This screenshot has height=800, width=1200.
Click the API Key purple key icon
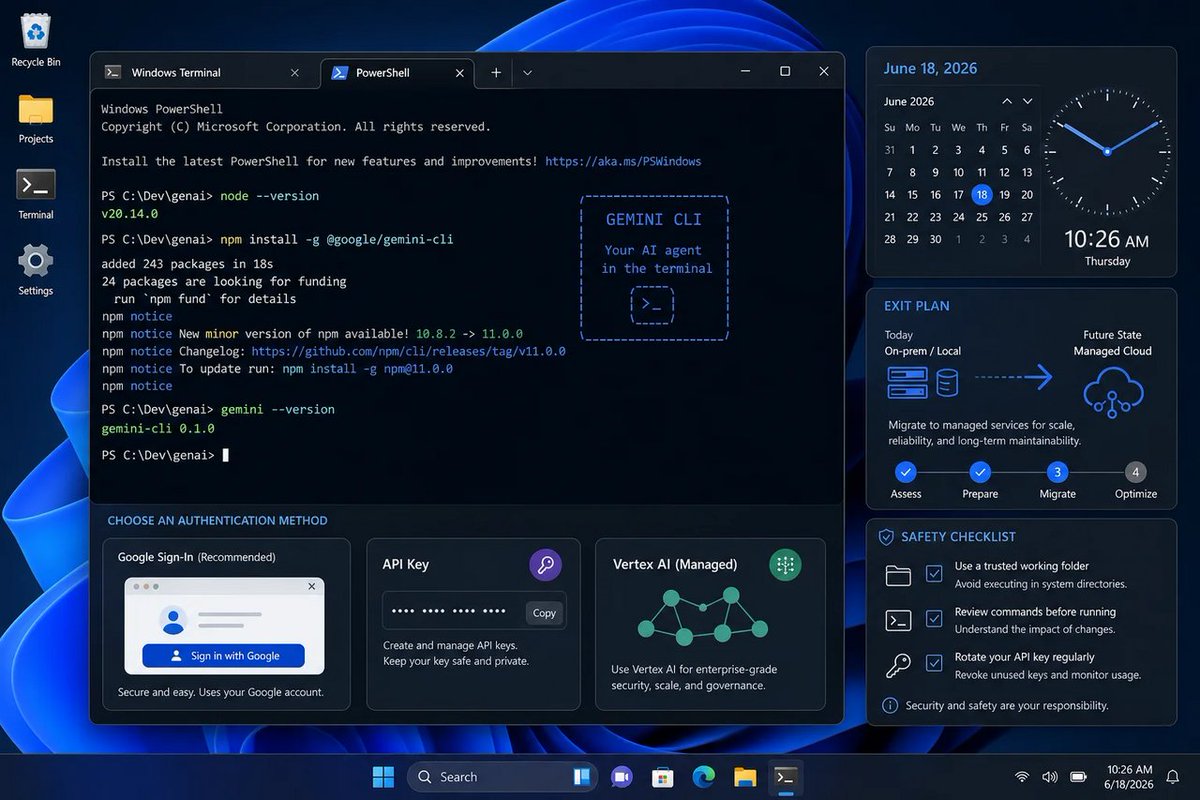(545, 565)
